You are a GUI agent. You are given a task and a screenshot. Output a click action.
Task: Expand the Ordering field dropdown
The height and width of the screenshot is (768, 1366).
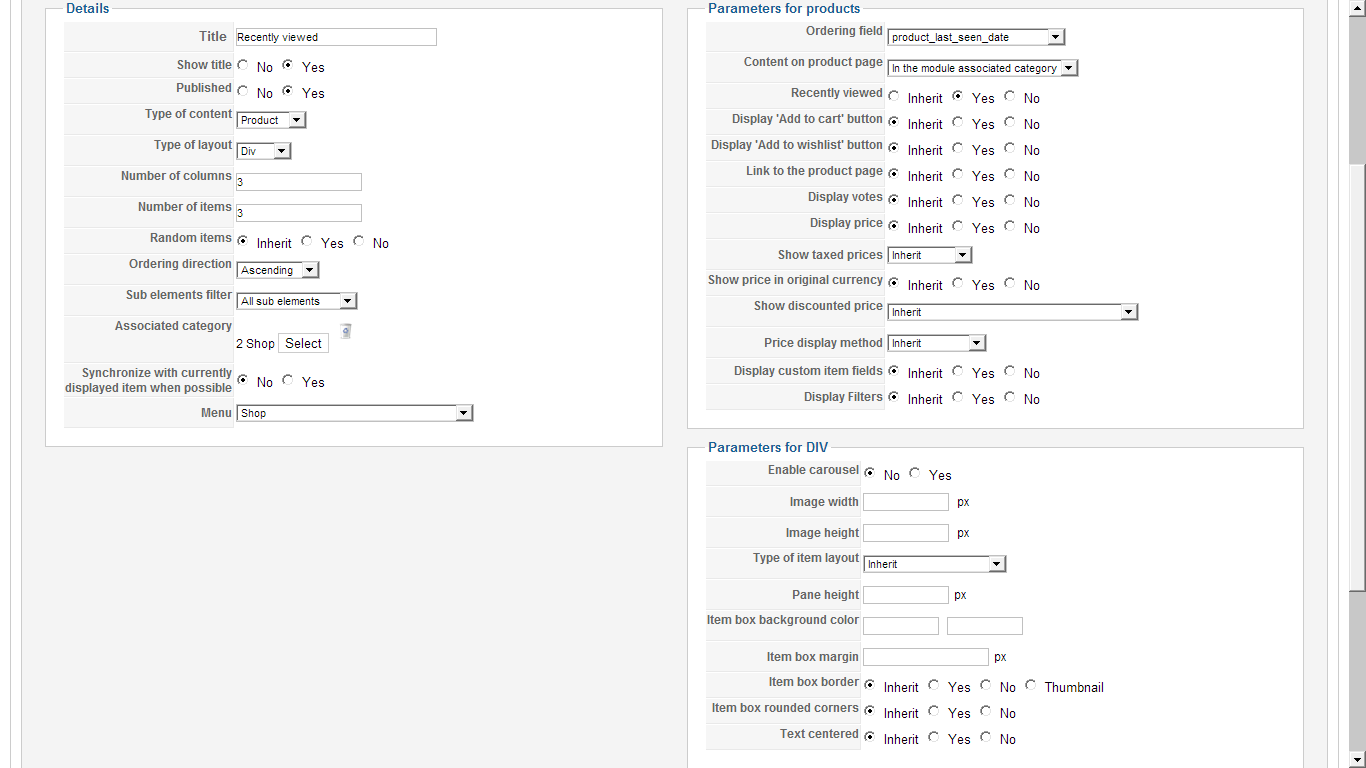click(x=975, y=37)
